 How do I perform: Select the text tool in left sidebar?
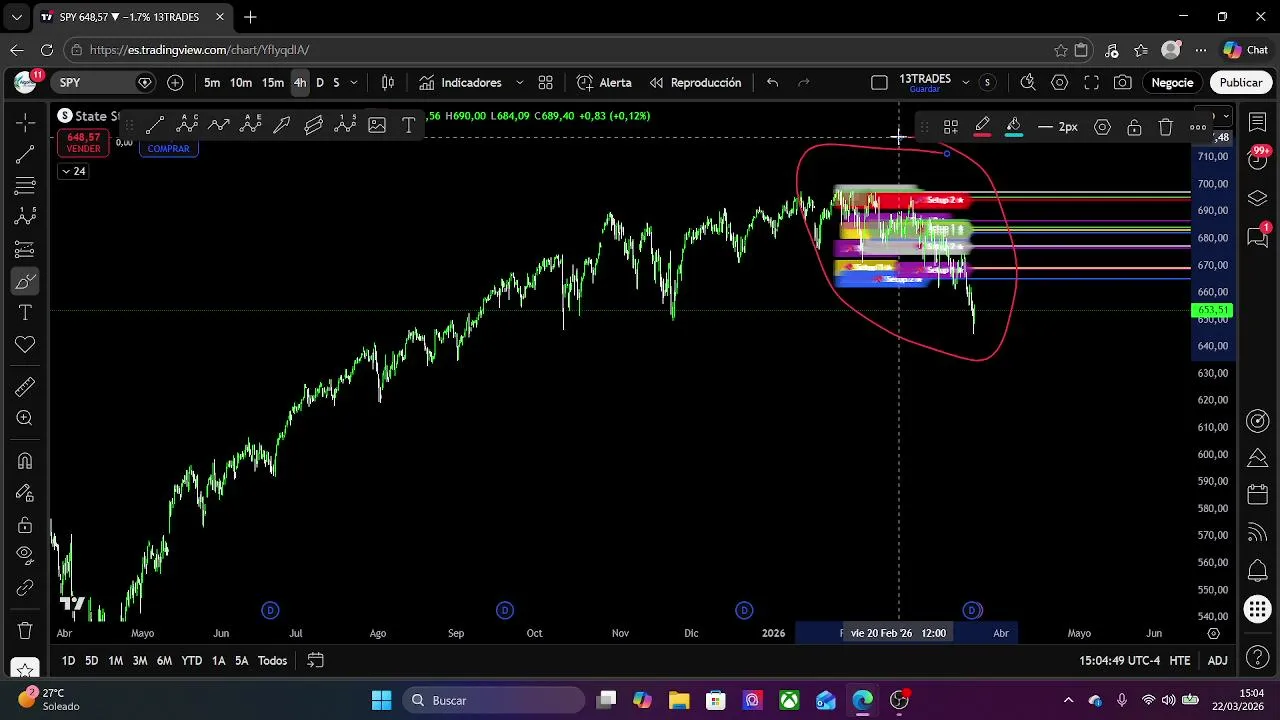pyautogui.click(x=25, y=313)
